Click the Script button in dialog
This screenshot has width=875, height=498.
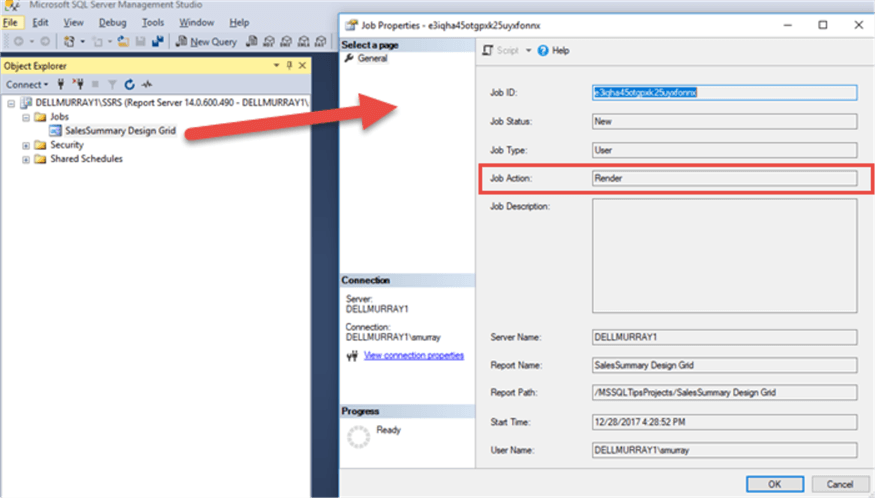[501, 50]
